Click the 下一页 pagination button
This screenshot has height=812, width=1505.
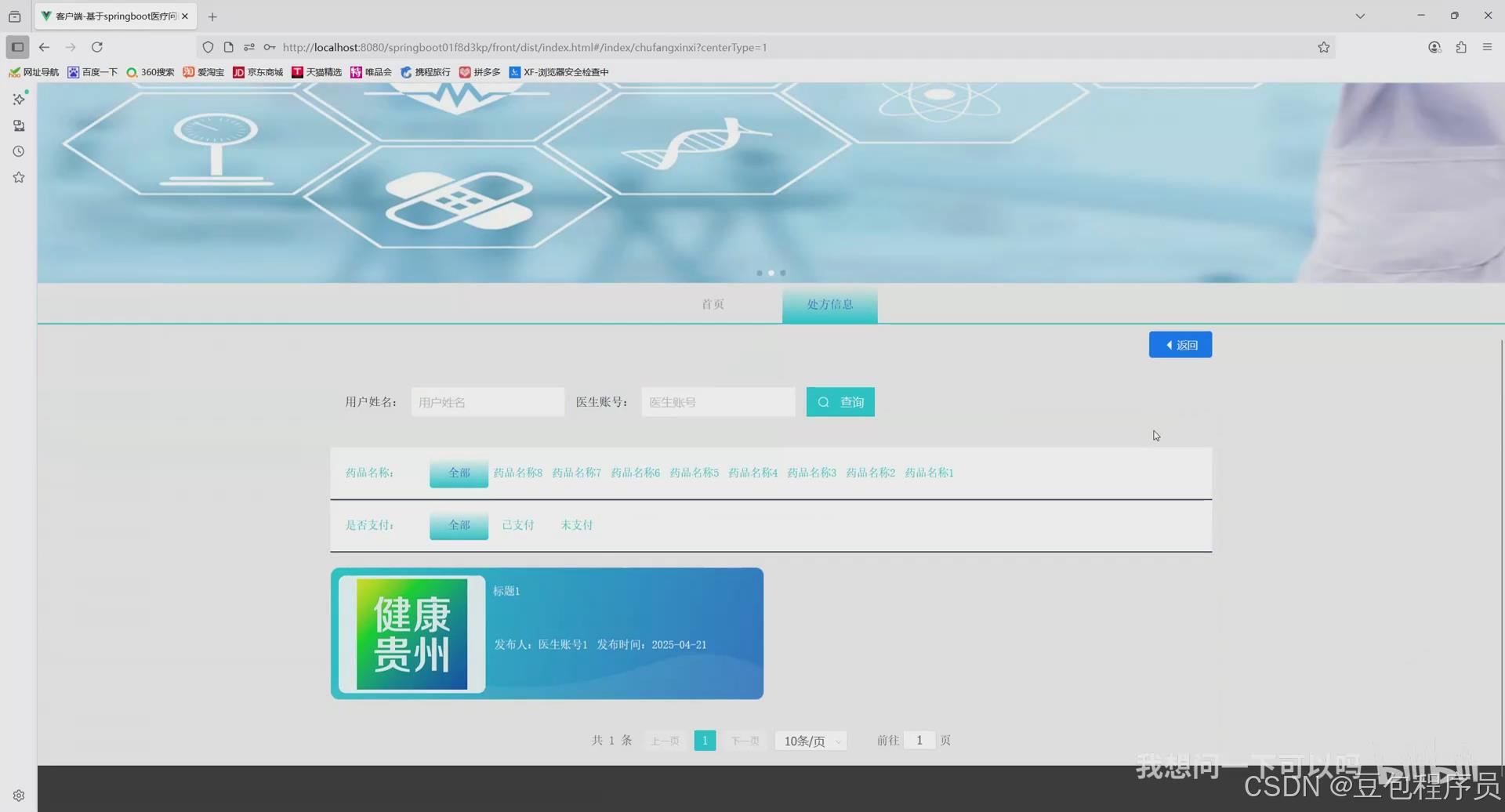coord(745,741)
